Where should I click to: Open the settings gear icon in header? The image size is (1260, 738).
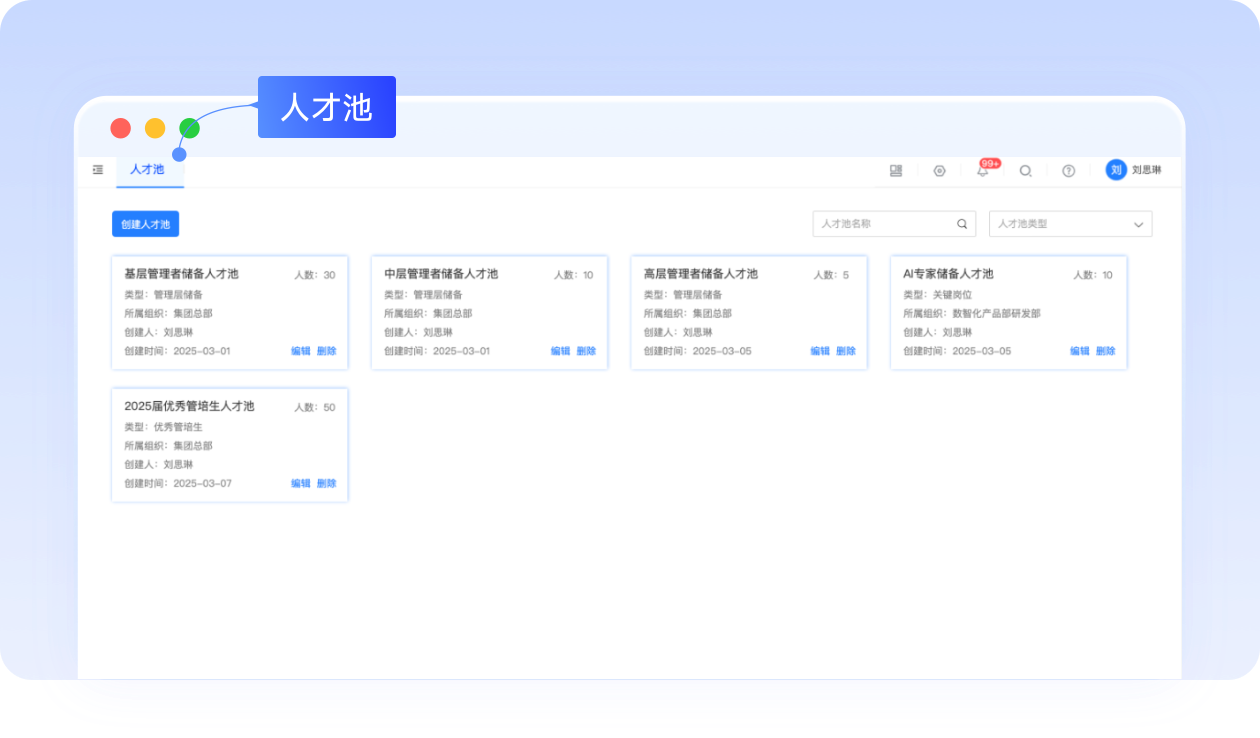click(939, 171)
